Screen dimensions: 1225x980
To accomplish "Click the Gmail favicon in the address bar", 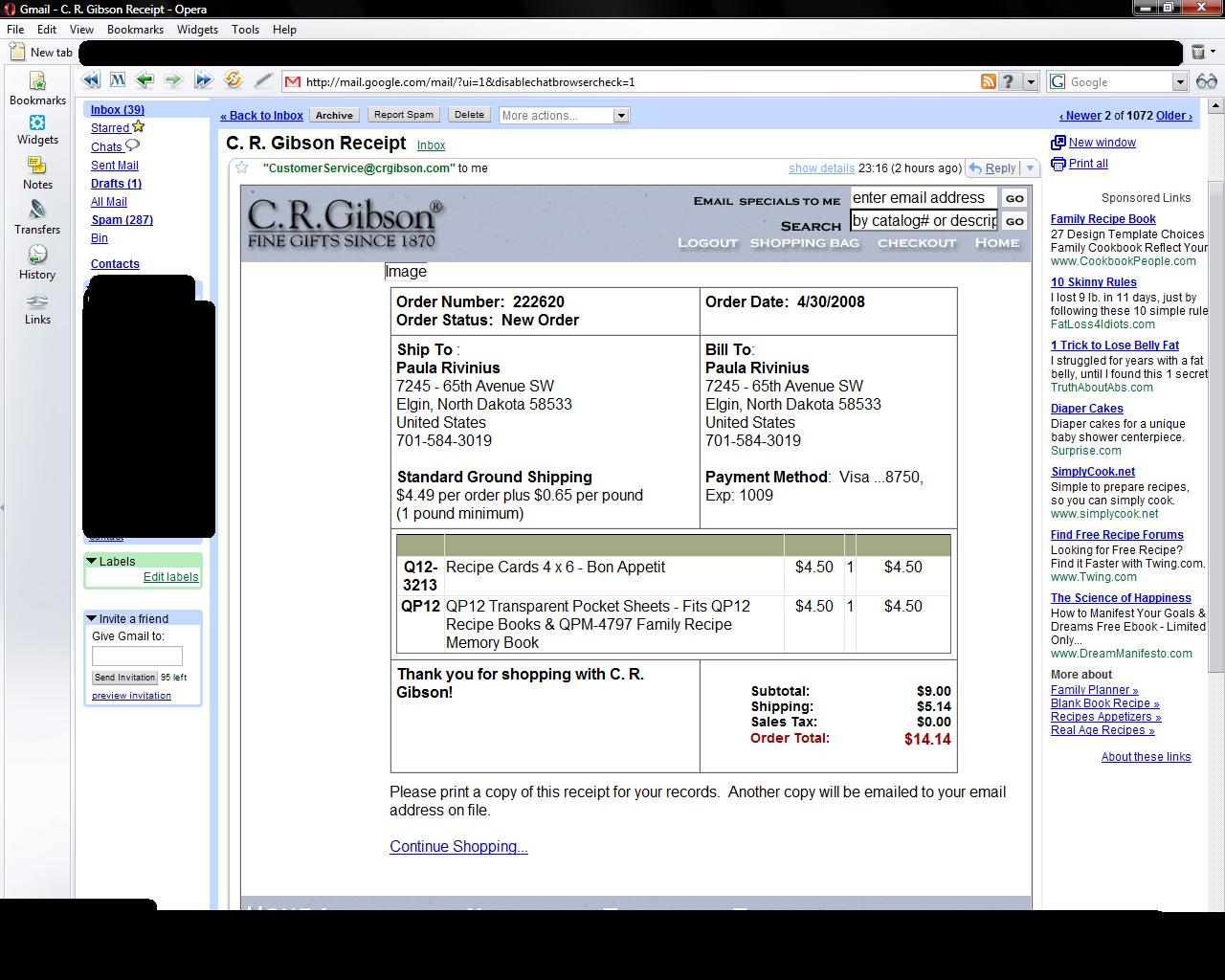I will pos(294,81).
